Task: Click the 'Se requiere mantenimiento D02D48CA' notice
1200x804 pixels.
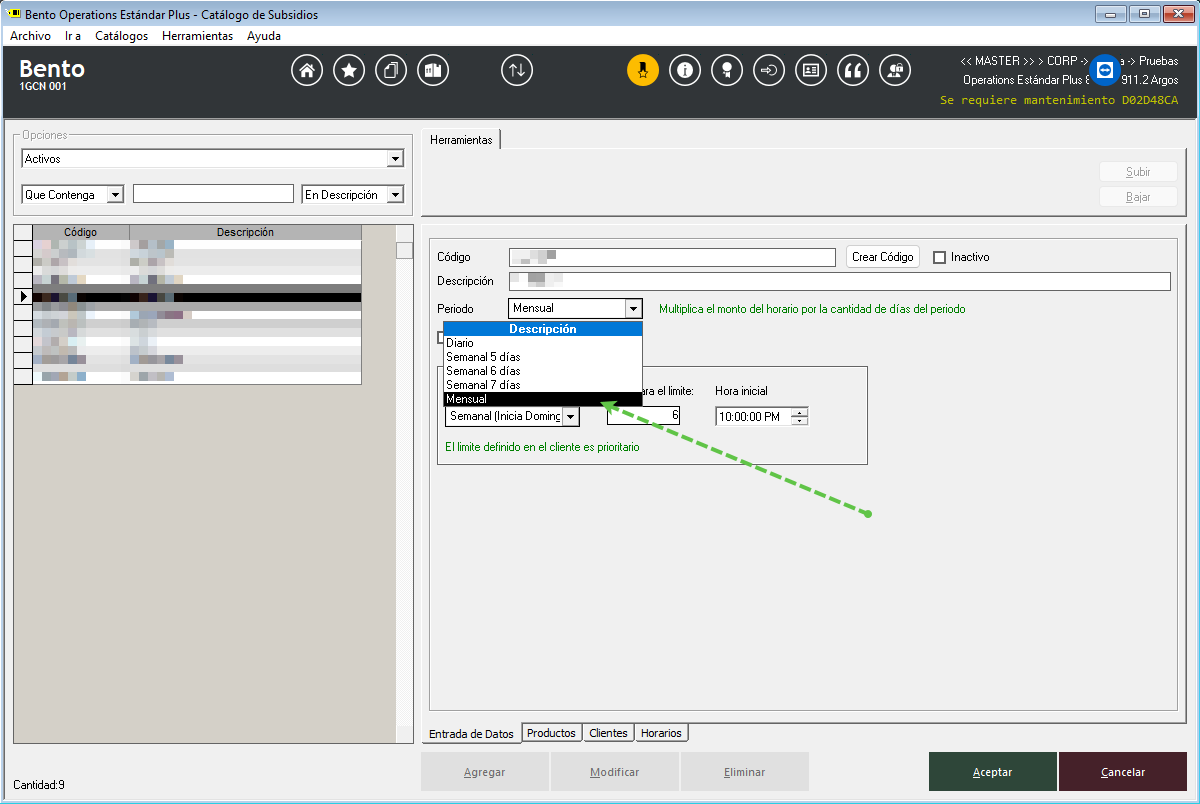Action: tap(1059, 100)
